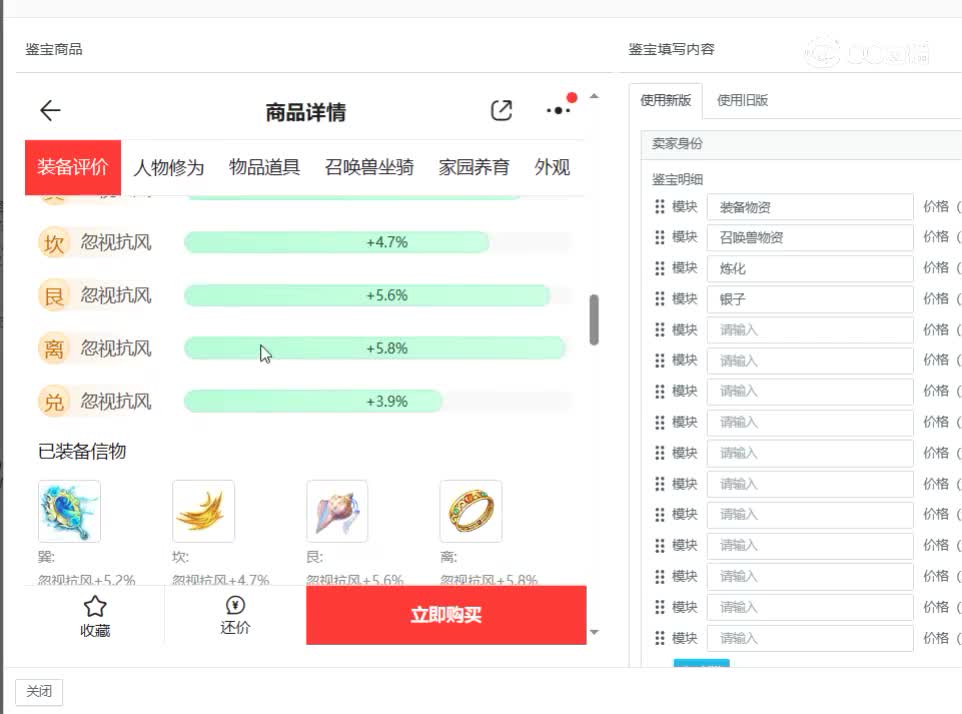Click the 立即购买 purchase button
The height and width of the screenshot is (714, 962).
[446, 615]
